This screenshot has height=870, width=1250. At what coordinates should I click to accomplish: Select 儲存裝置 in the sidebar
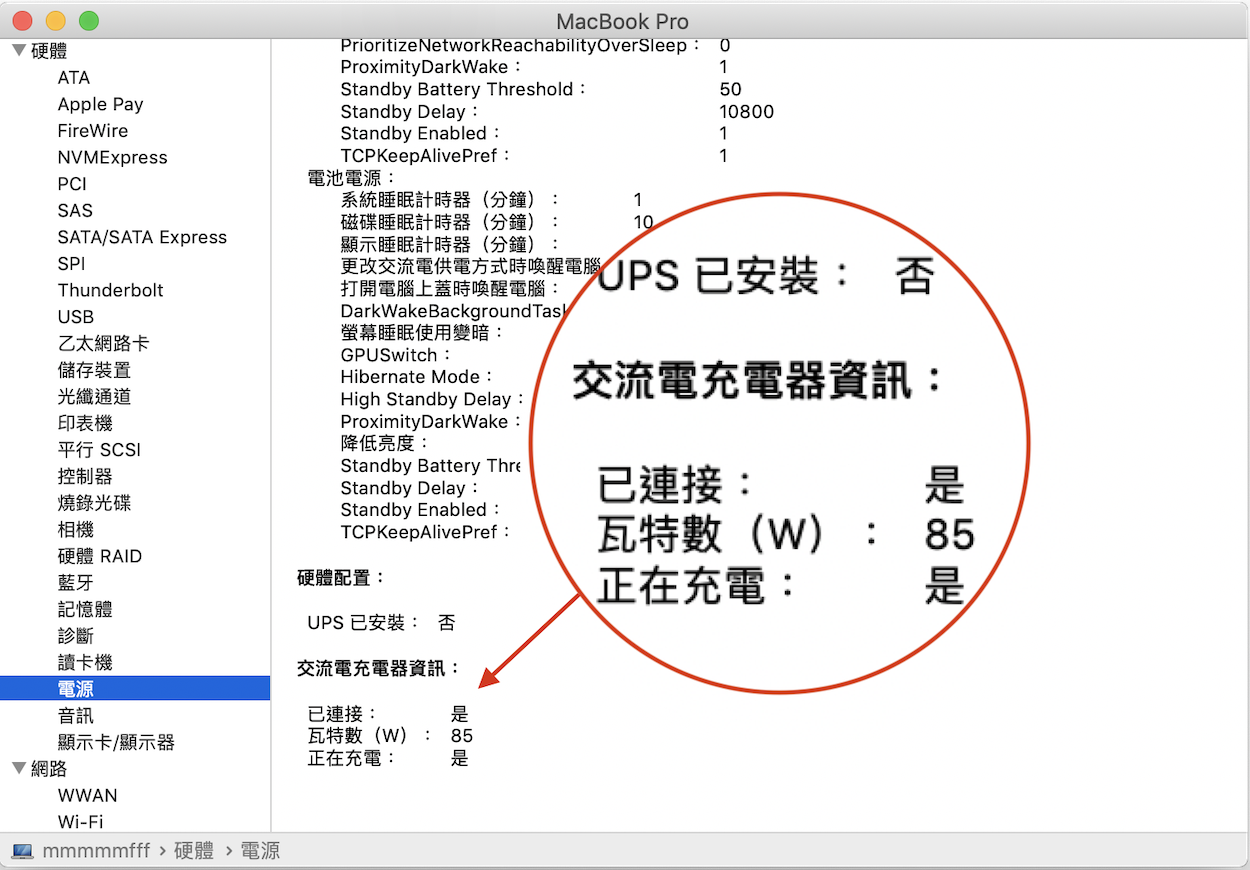point(94,370)
